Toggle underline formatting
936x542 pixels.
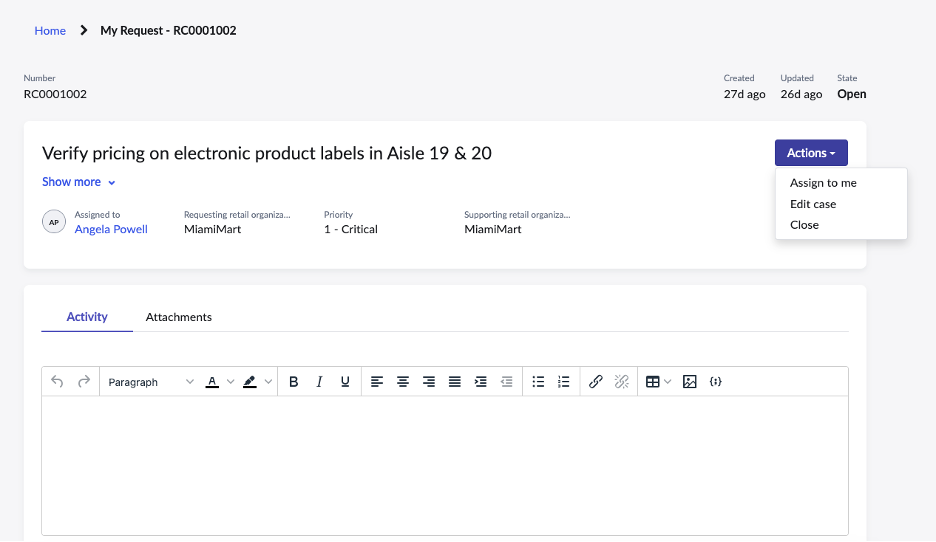tap(345, 381)
